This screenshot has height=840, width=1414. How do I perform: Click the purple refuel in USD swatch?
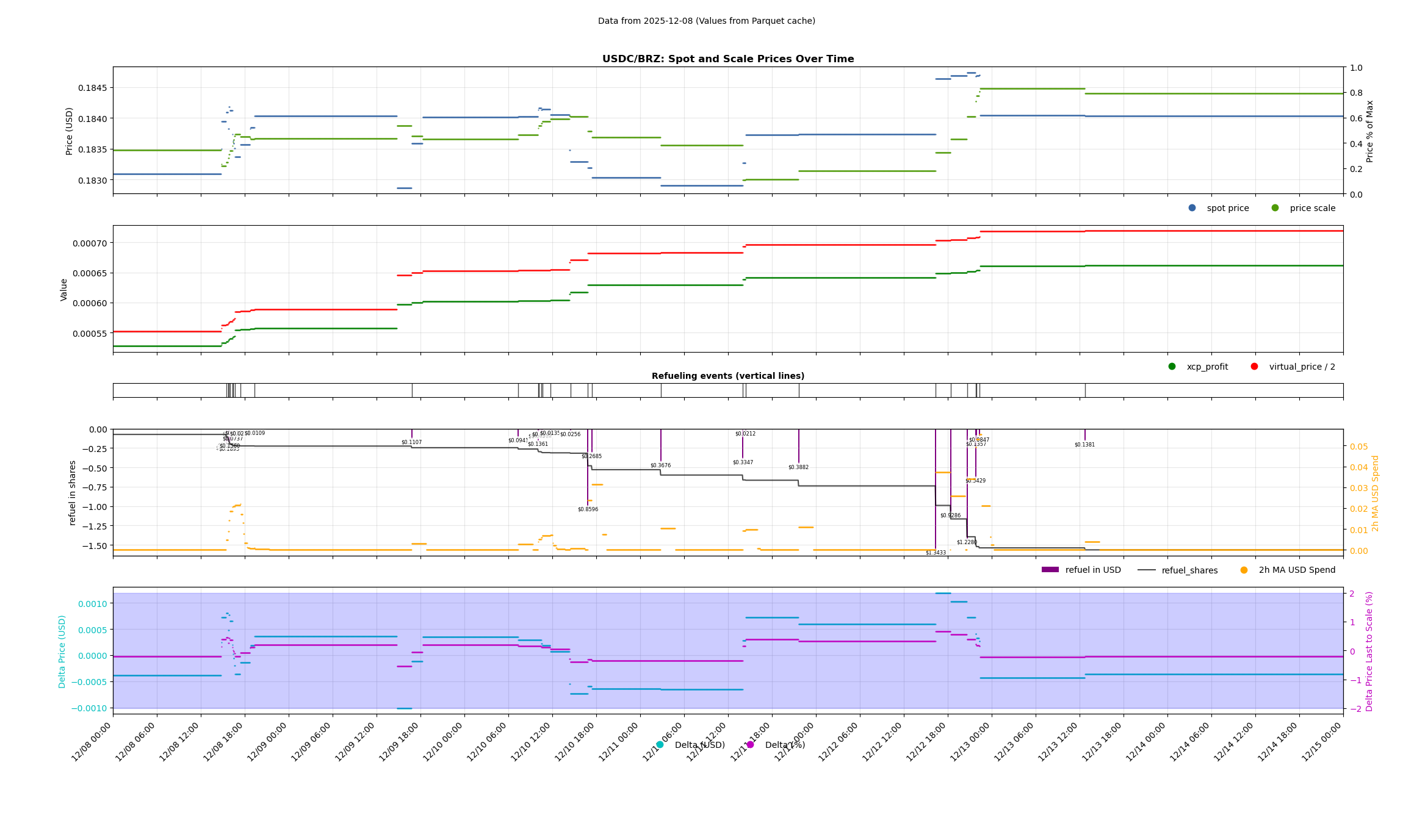[x=1050, y=570]
